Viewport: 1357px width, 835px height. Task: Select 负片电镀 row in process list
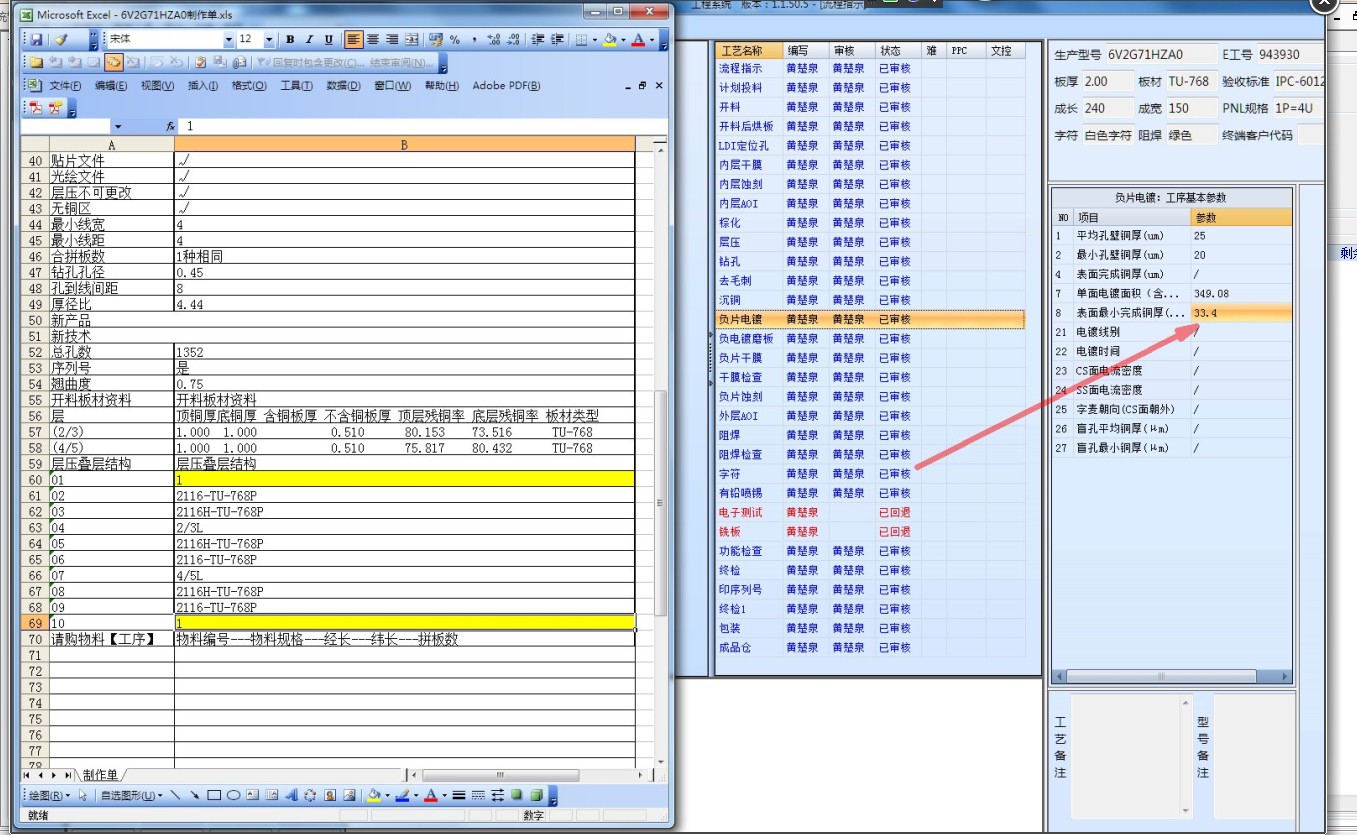[x=870, y=319]
